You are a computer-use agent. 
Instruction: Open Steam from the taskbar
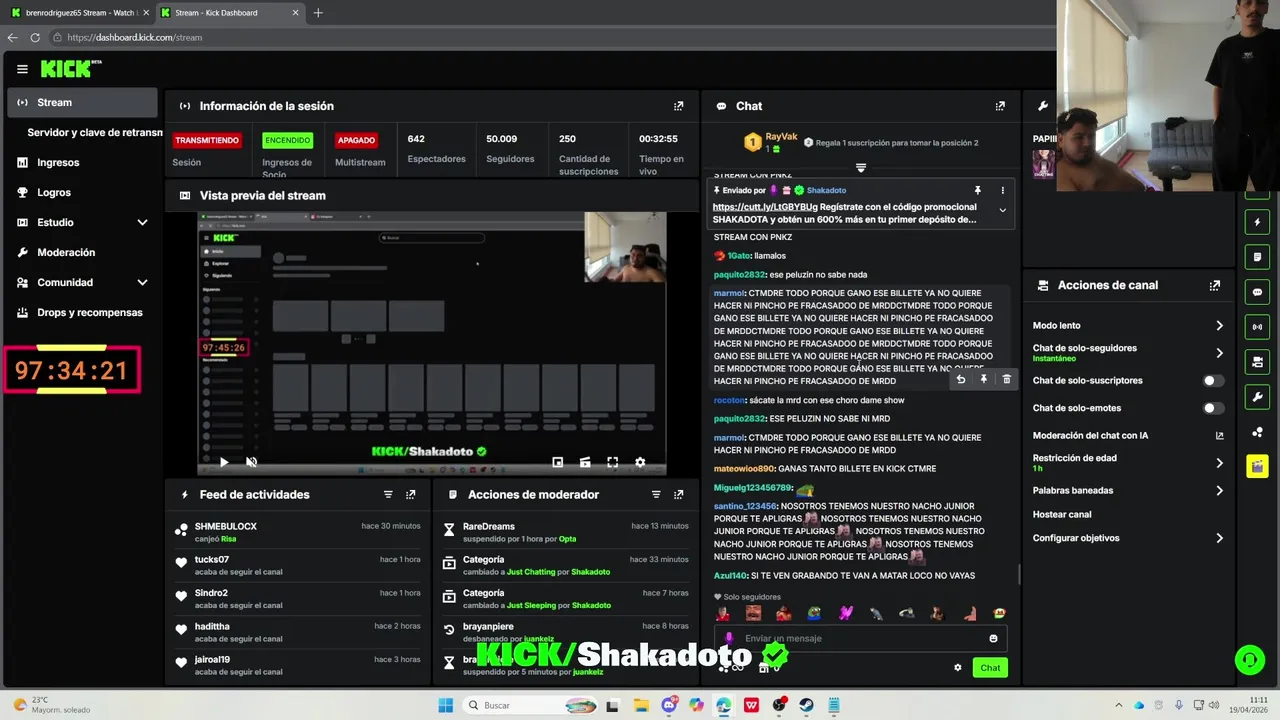click(806, 705)
